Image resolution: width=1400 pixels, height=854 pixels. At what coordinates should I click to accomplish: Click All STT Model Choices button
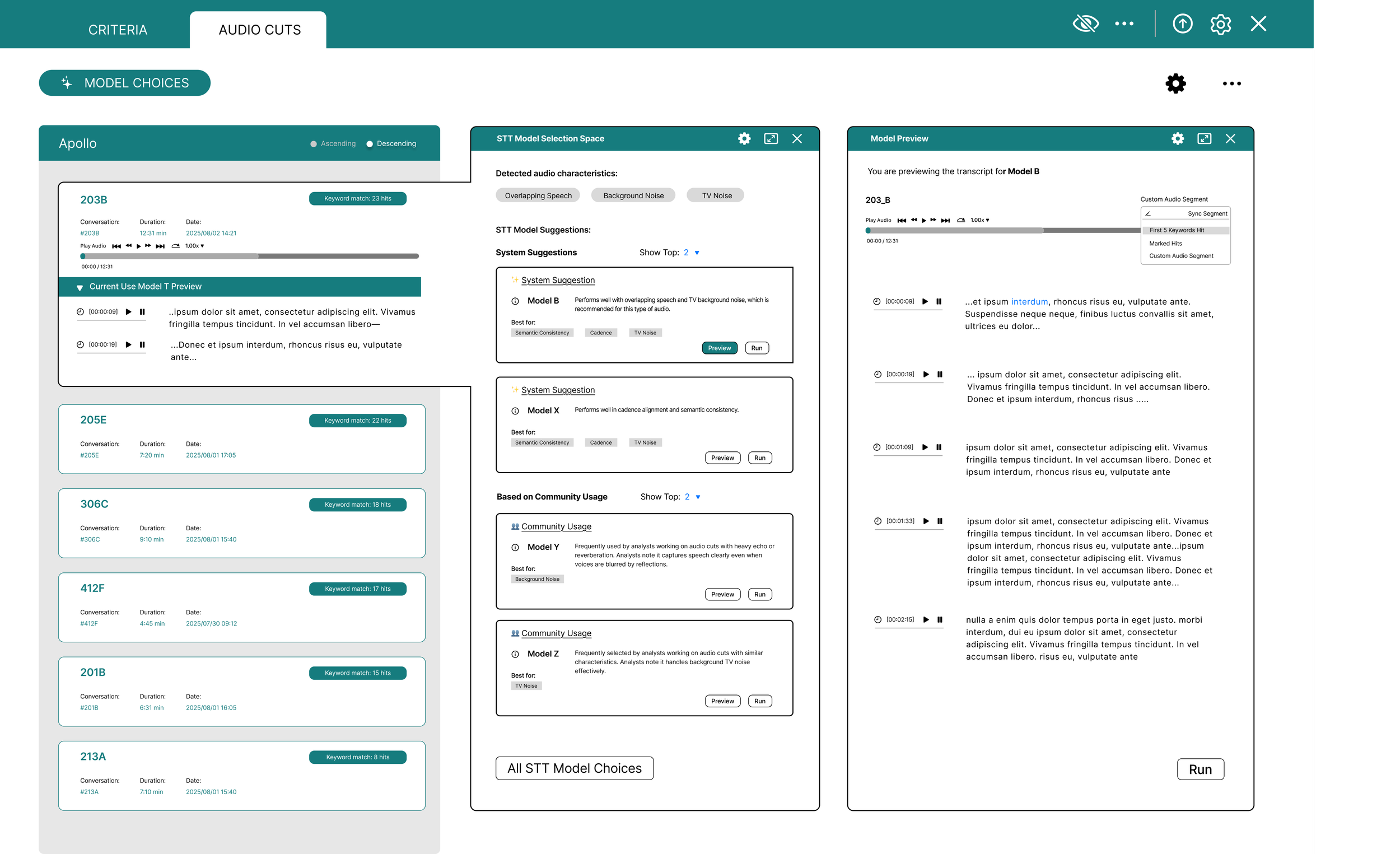pyautogui.click(x=574, y=768)
